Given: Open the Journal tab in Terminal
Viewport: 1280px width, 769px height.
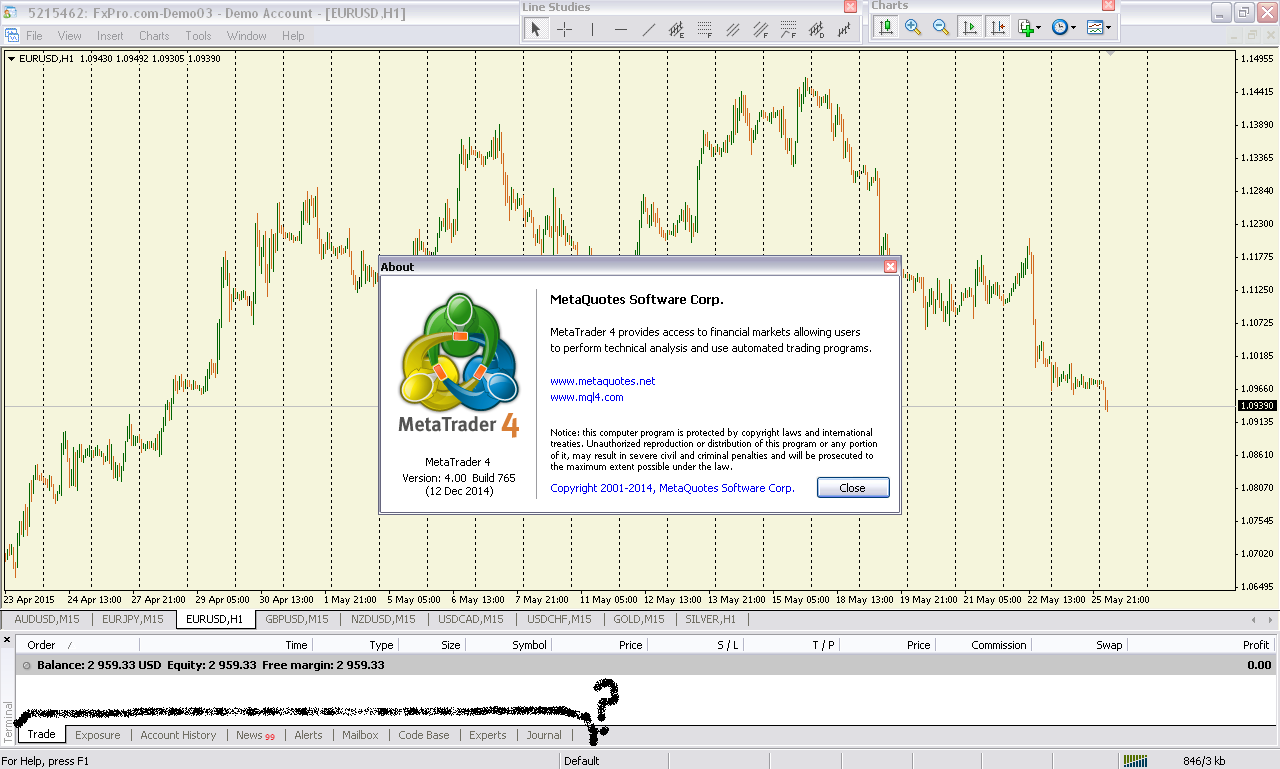Looking at the screenshot, I should pos(544,735).
